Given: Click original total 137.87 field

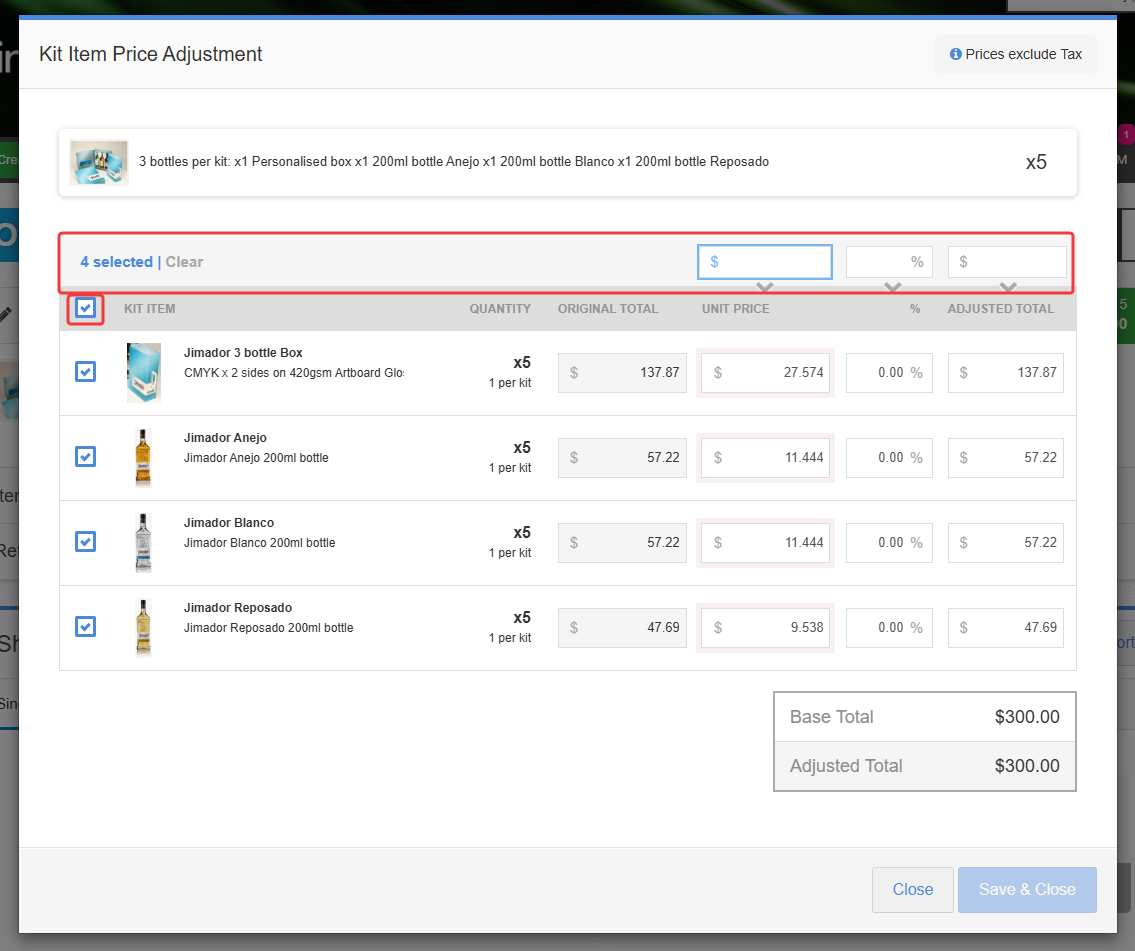Looking at the screenshot, I should 623,373.
